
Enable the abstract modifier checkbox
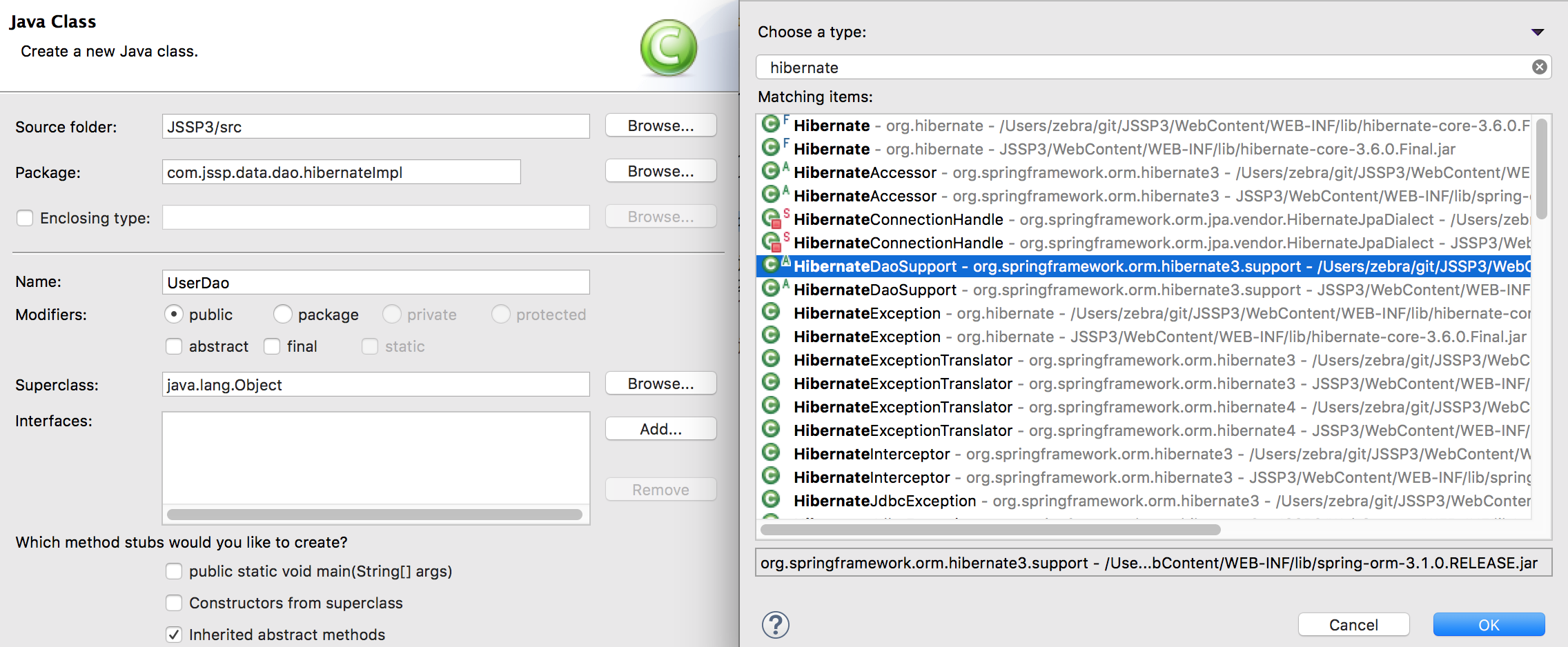click(x=174, y=346)
